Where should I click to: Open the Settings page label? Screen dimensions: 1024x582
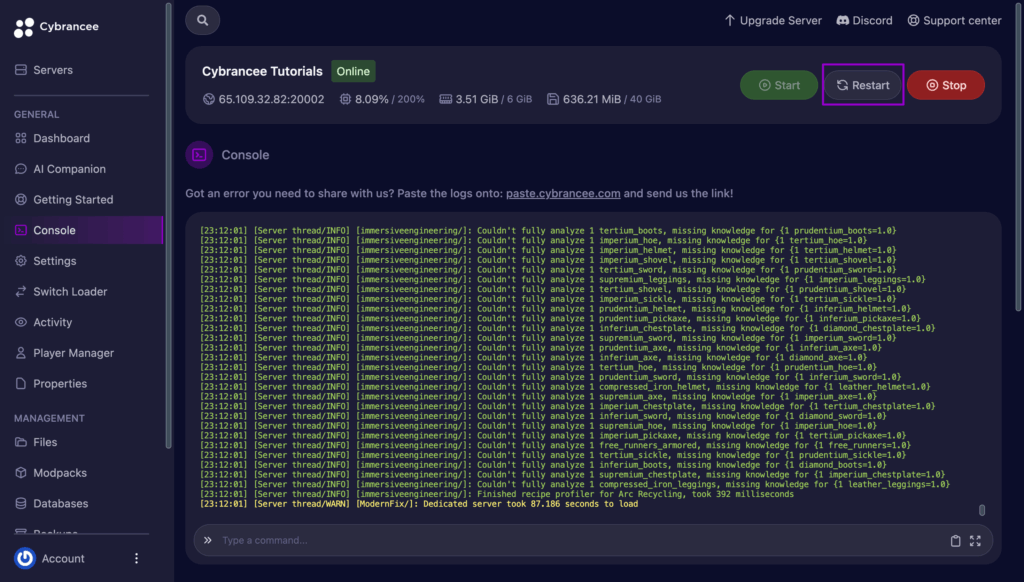tap(55, 261)
